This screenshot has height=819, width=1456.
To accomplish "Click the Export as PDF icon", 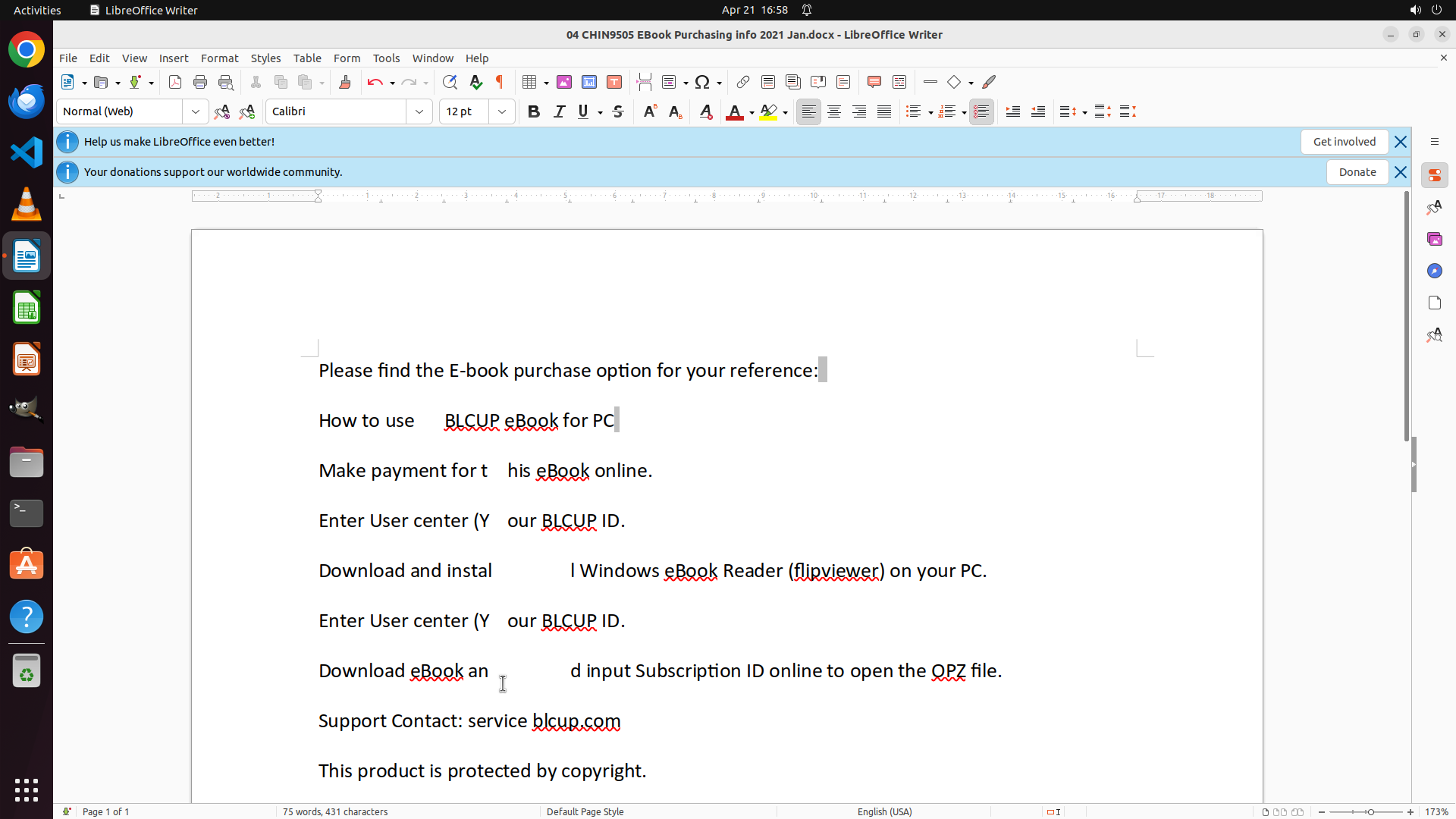I will pos(175,82).
